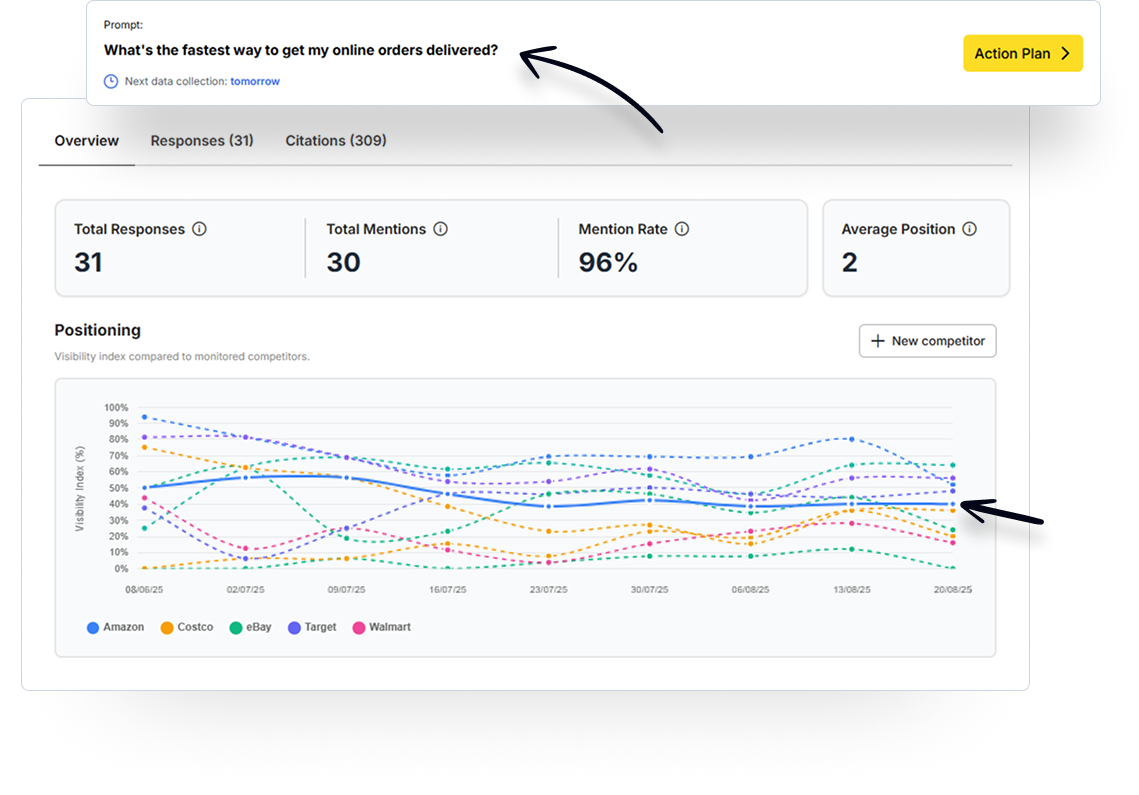The image size is (1139, 795).
Task: Toggle eBay visibility in the chart legend
Action: click(x=250, y=627)
